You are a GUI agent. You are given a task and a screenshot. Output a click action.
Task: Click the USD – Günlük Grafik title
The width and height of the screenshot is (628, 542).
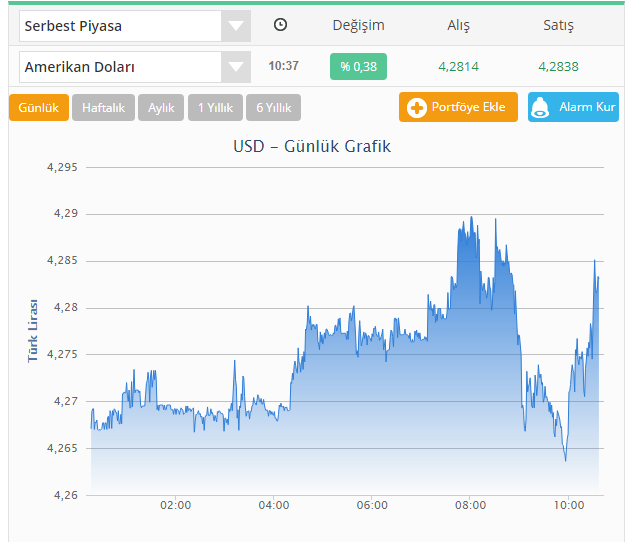coord(312,146)
